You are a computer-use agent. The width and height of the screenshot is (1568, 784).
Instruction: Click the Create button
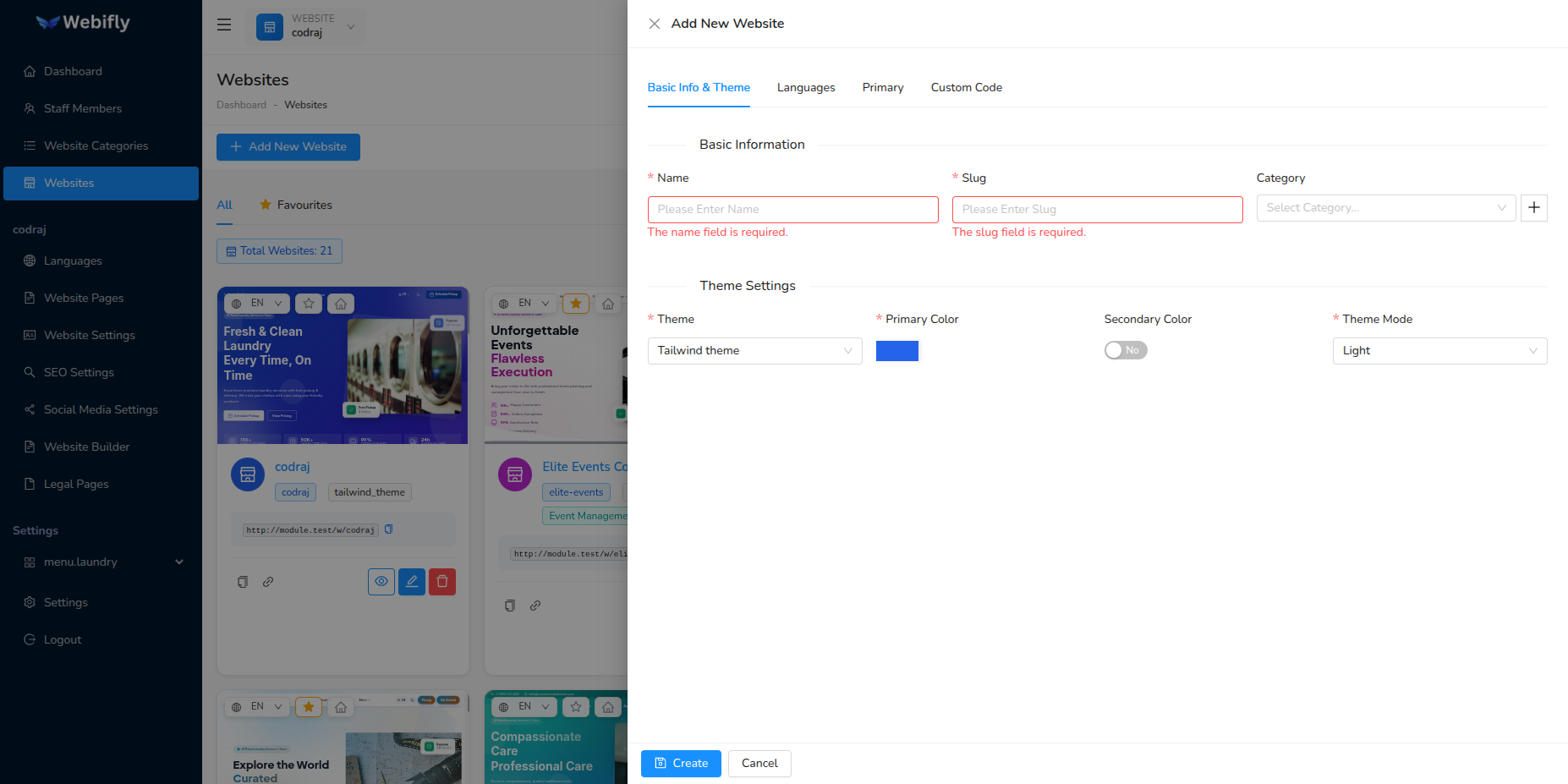point(681,764)
